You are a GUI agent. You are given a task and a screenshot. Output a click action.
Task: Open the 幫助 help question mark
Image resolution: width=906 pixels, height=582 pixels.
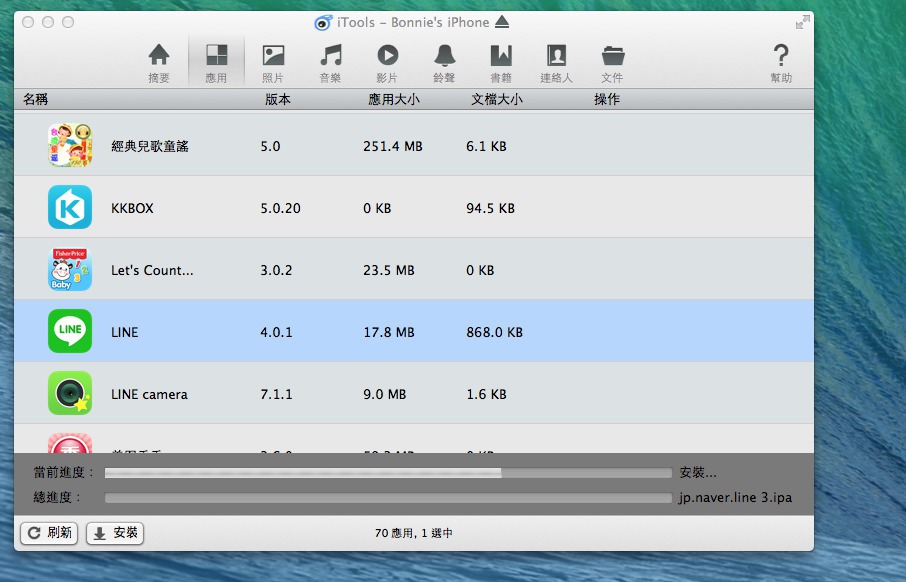(781, 64)
